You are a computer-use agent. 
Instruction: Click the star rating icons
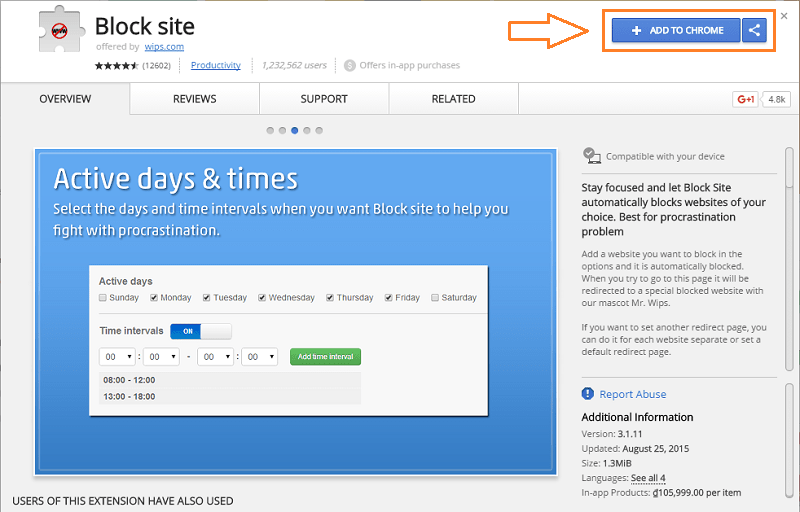pos(115,66)
